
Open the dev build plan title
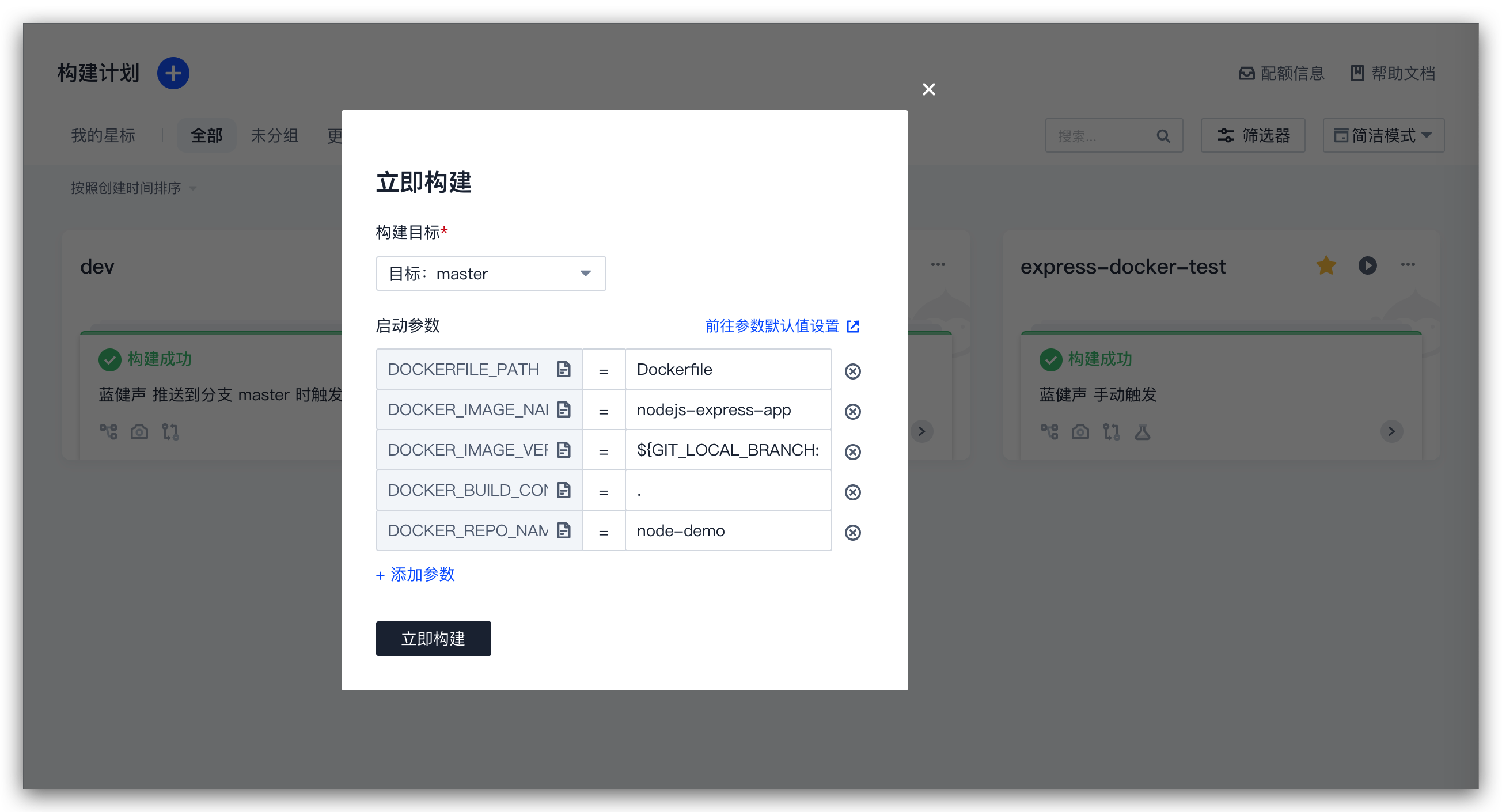pyautogui.click(x=97, y=267)
